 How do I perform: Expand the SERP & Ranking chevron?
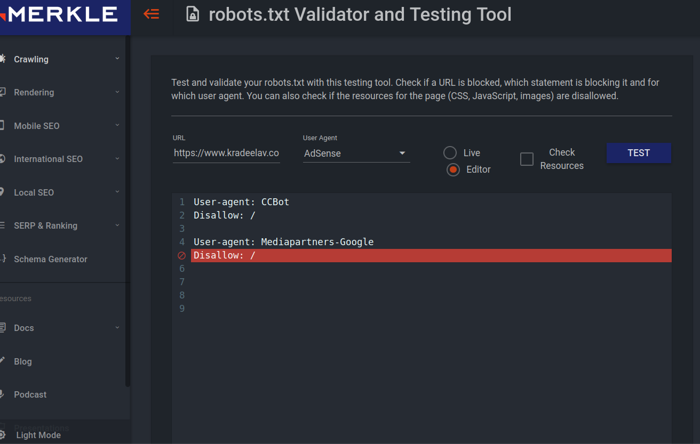[117, 225]
